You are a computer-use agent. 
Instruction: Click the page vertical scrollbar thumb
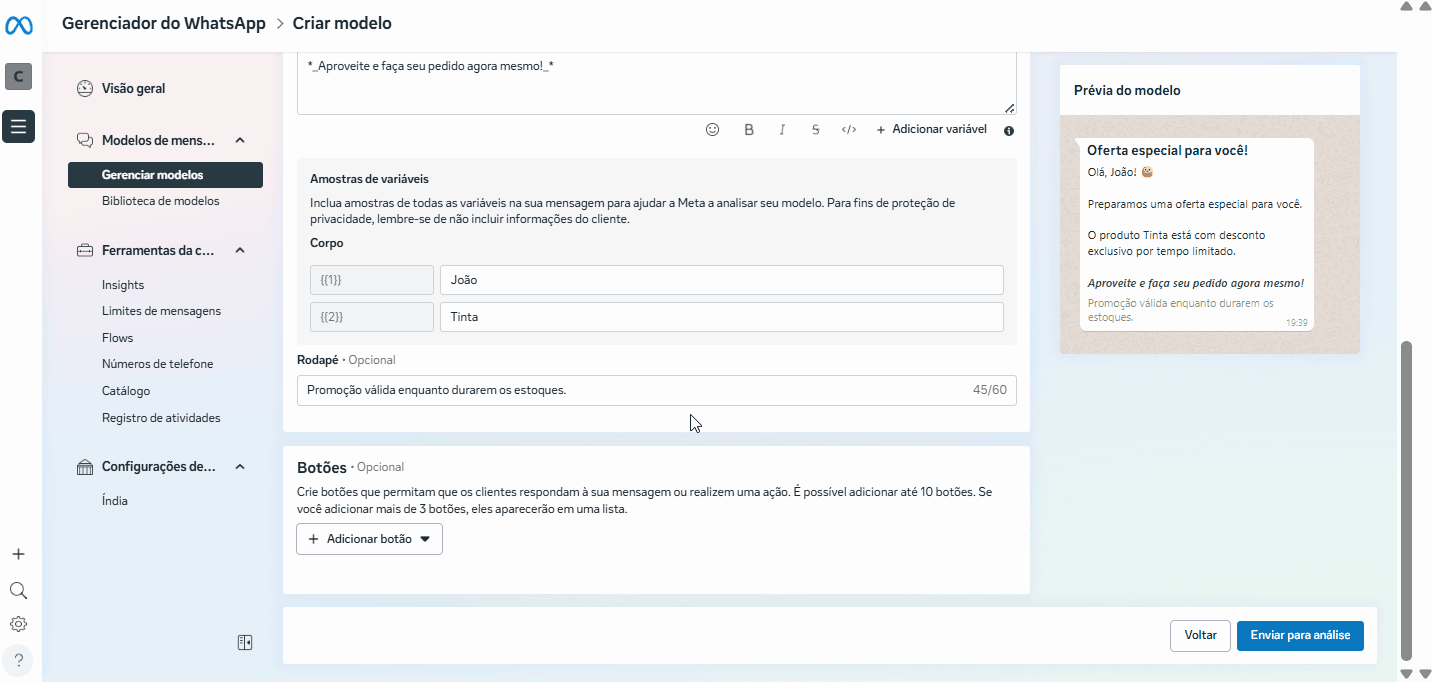click(1406, 500)
